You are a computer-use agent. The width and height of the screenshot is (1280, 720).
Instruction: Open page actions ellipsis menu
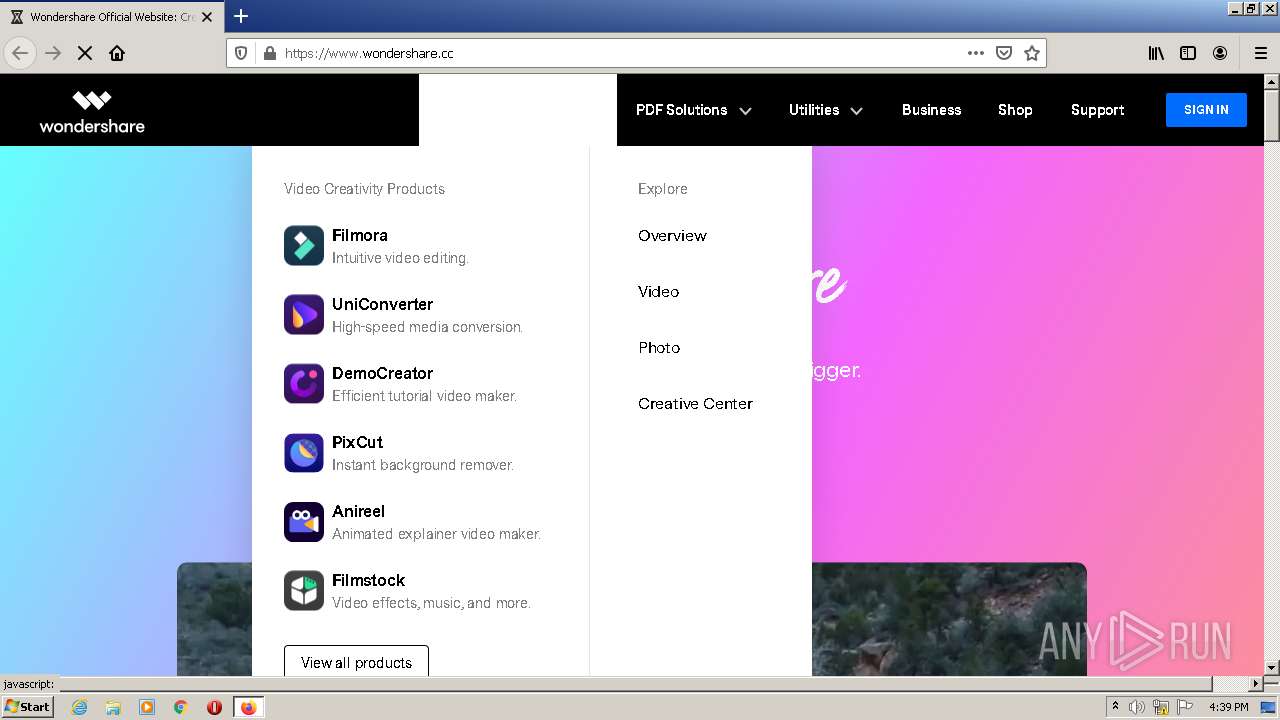click(x=976, y=53)
